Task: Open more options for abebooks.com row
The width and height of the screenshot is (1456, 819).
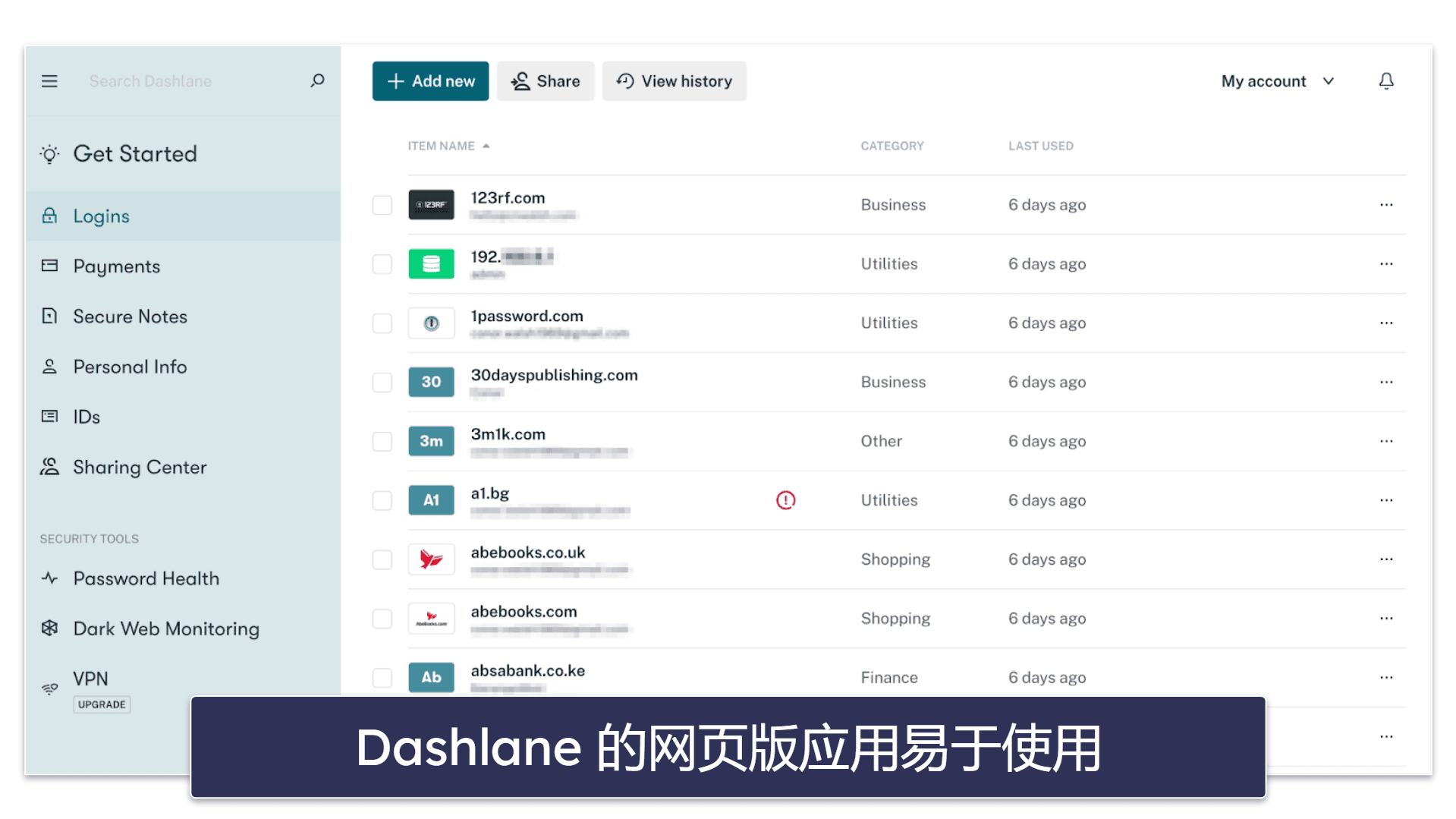Action: tap(1386, 619)
